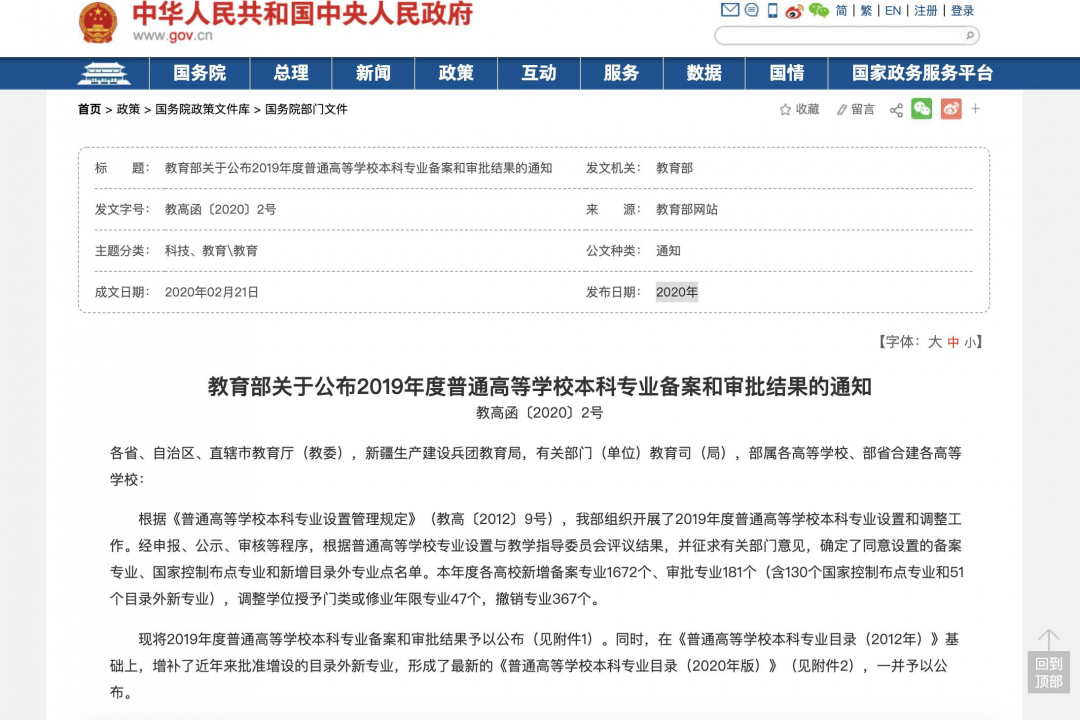Click the 科技、教育\教育 subject category value
1080x720 pixels.
pos(211,251)
